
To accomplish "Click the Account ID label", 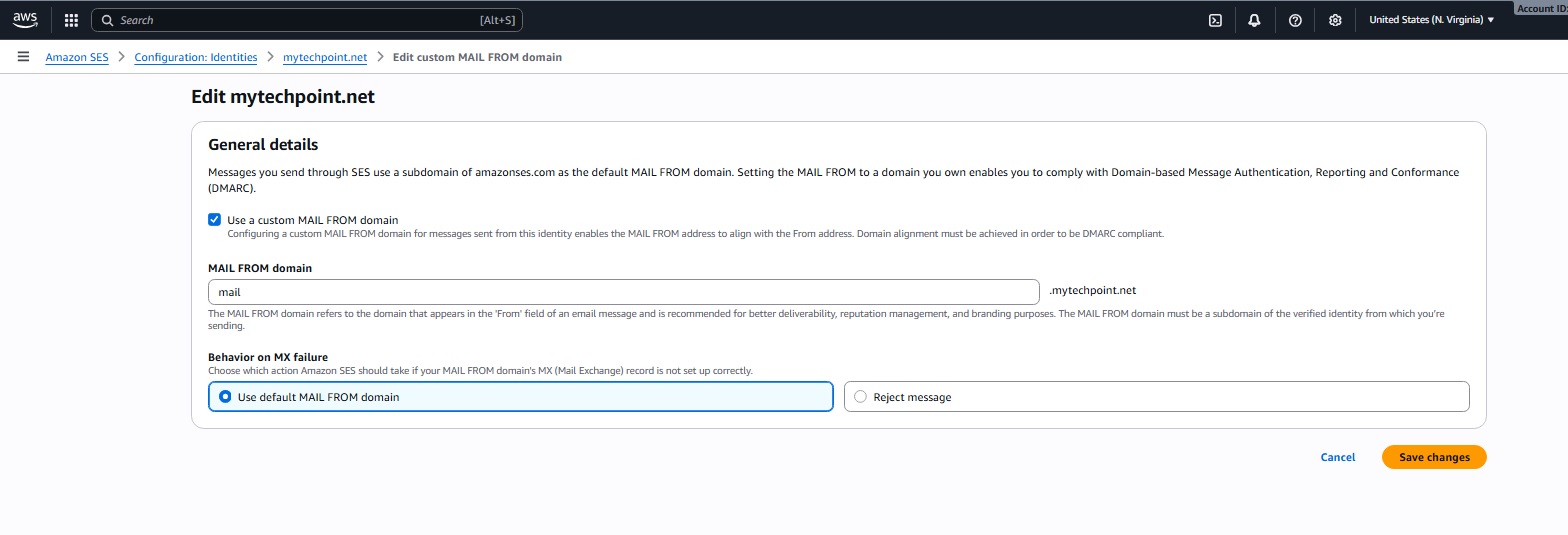I will [x=1541, y=8].
